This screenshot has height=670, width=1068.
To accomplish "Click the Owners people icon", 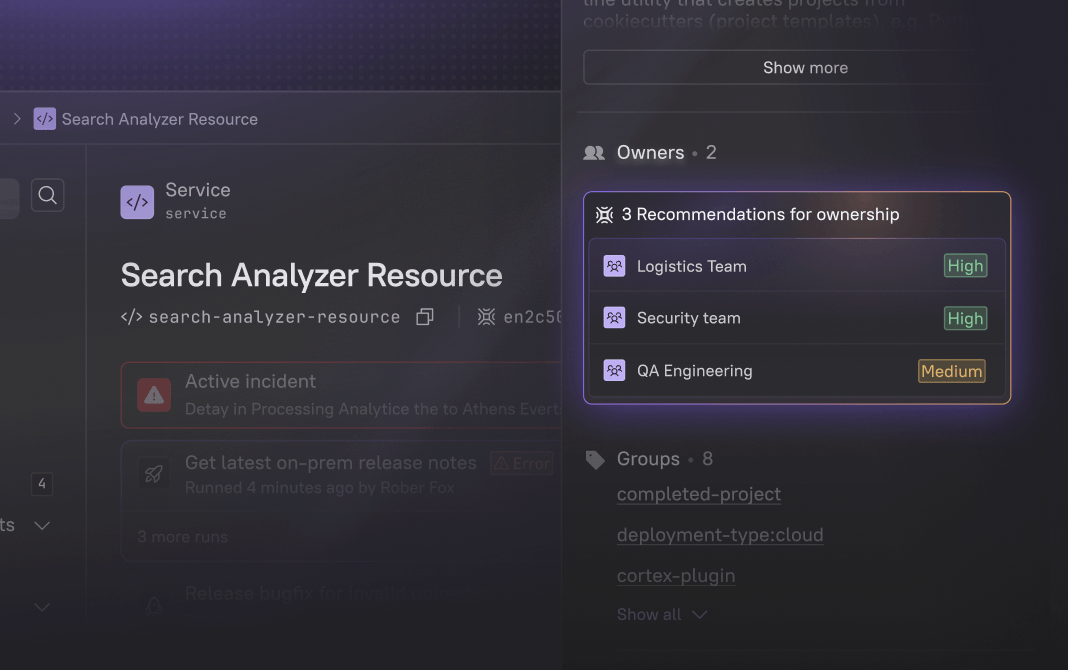I will click(x=594, y=153).
